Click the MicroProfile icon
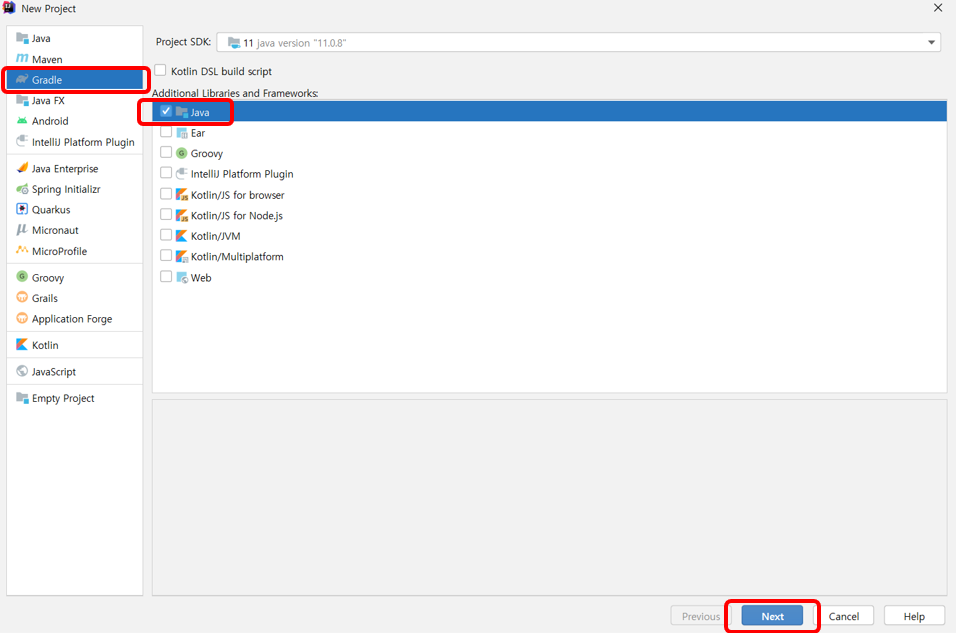Image resolution: width=956 pixels, height=633 pixels. (22, 250)
